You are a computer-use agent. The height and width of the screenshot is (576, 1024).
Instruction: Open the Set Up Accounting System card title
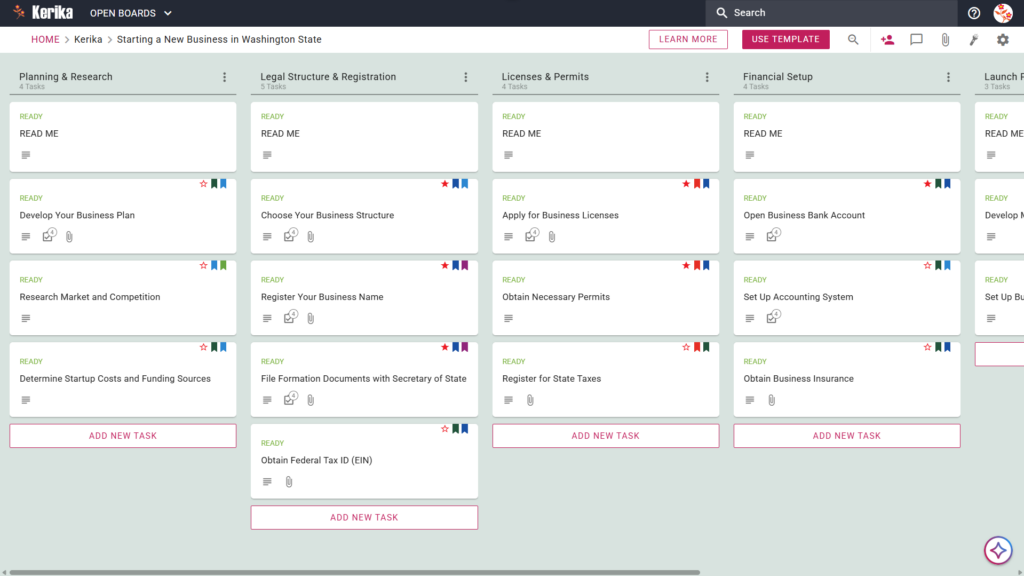(x=798, y=296)
